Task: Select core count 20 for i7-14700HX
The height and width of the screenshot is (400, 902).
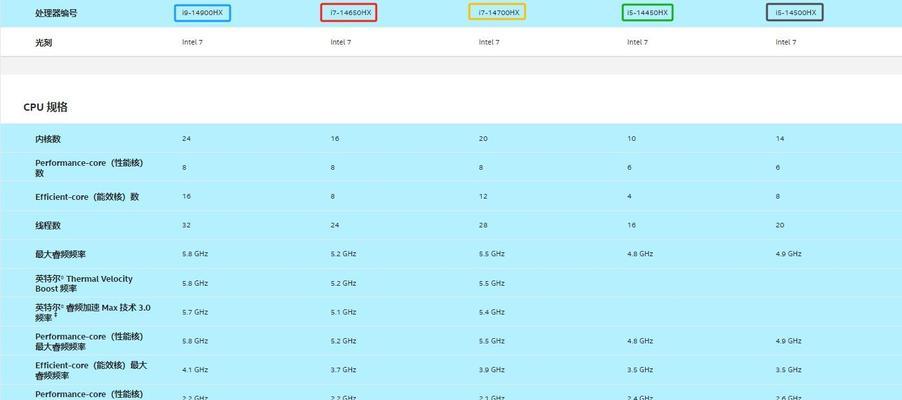Action: point(483,139)
